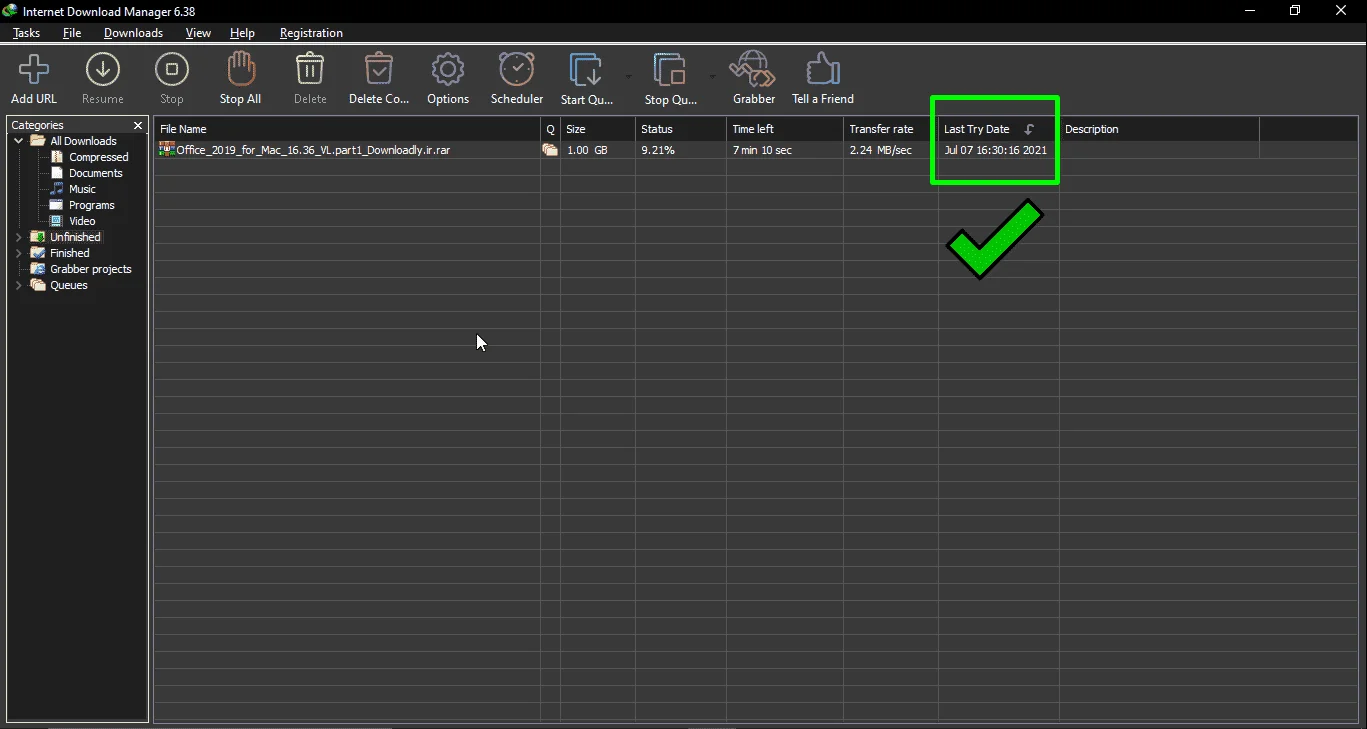
Task: Click the Delete trash can icon
Action: [x=310, y=70]
